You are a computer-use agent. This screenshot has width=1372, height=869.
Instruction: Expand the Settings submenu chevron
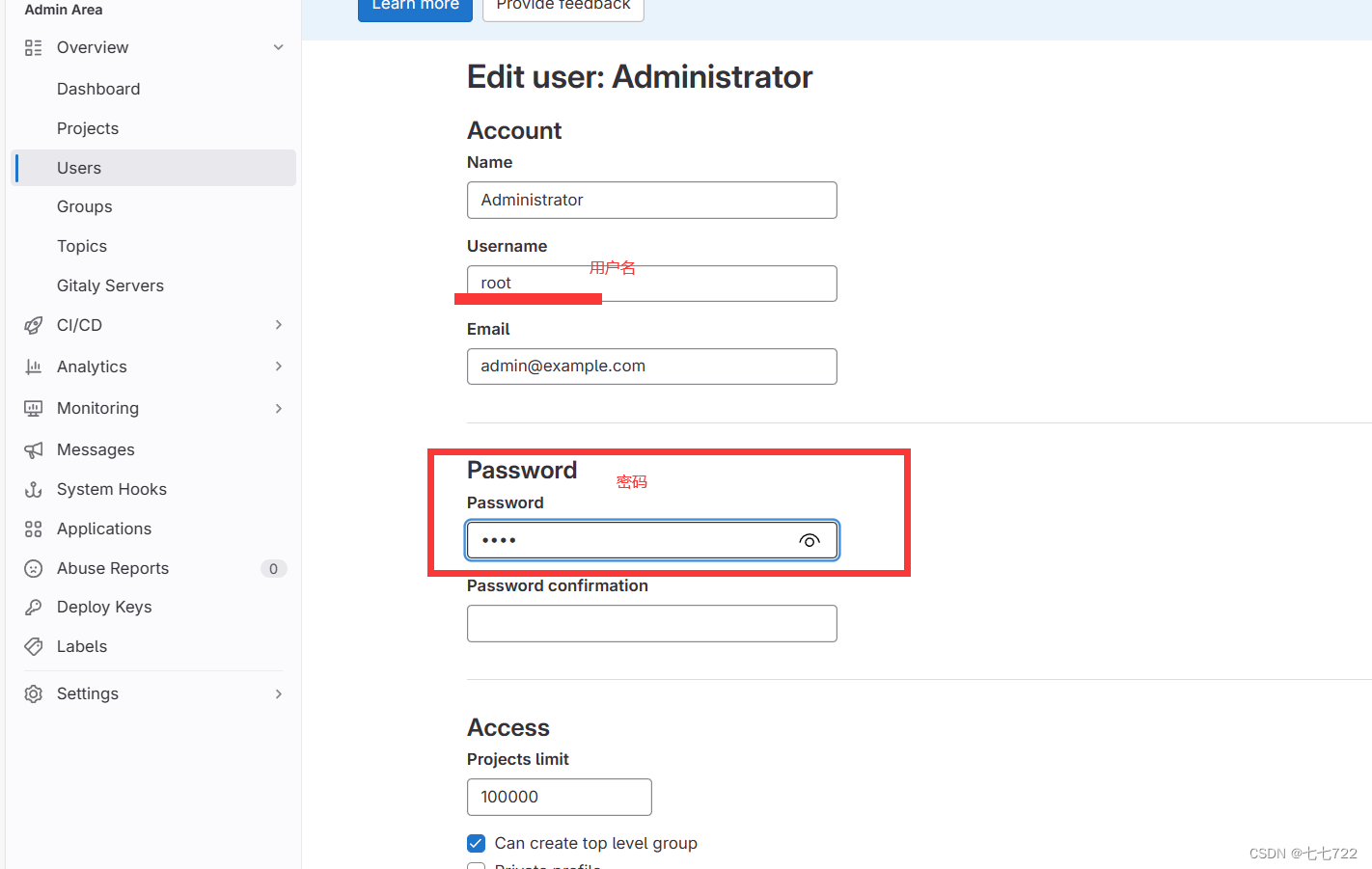279,693
